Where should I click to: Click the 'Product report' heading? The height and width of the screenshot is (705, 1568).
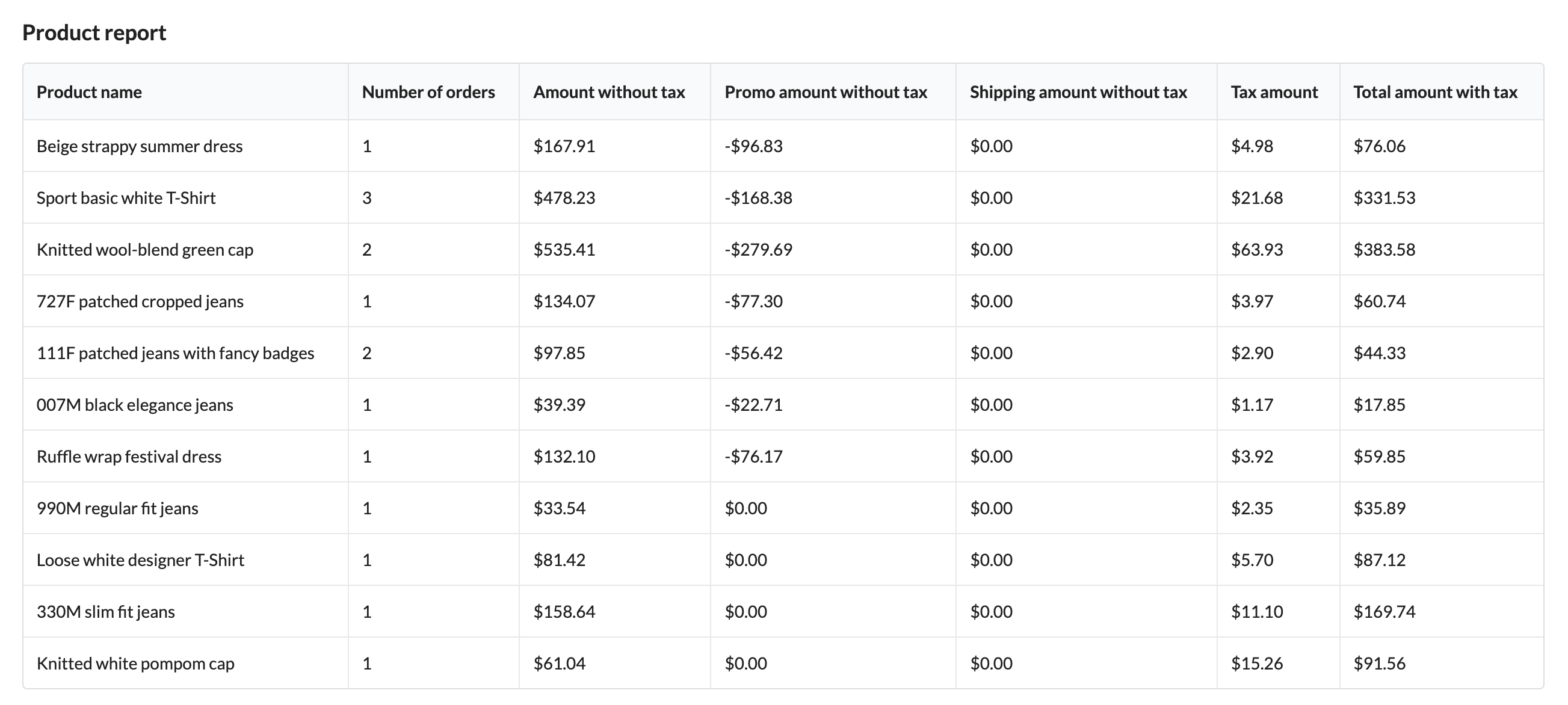(x=94, y=33)
